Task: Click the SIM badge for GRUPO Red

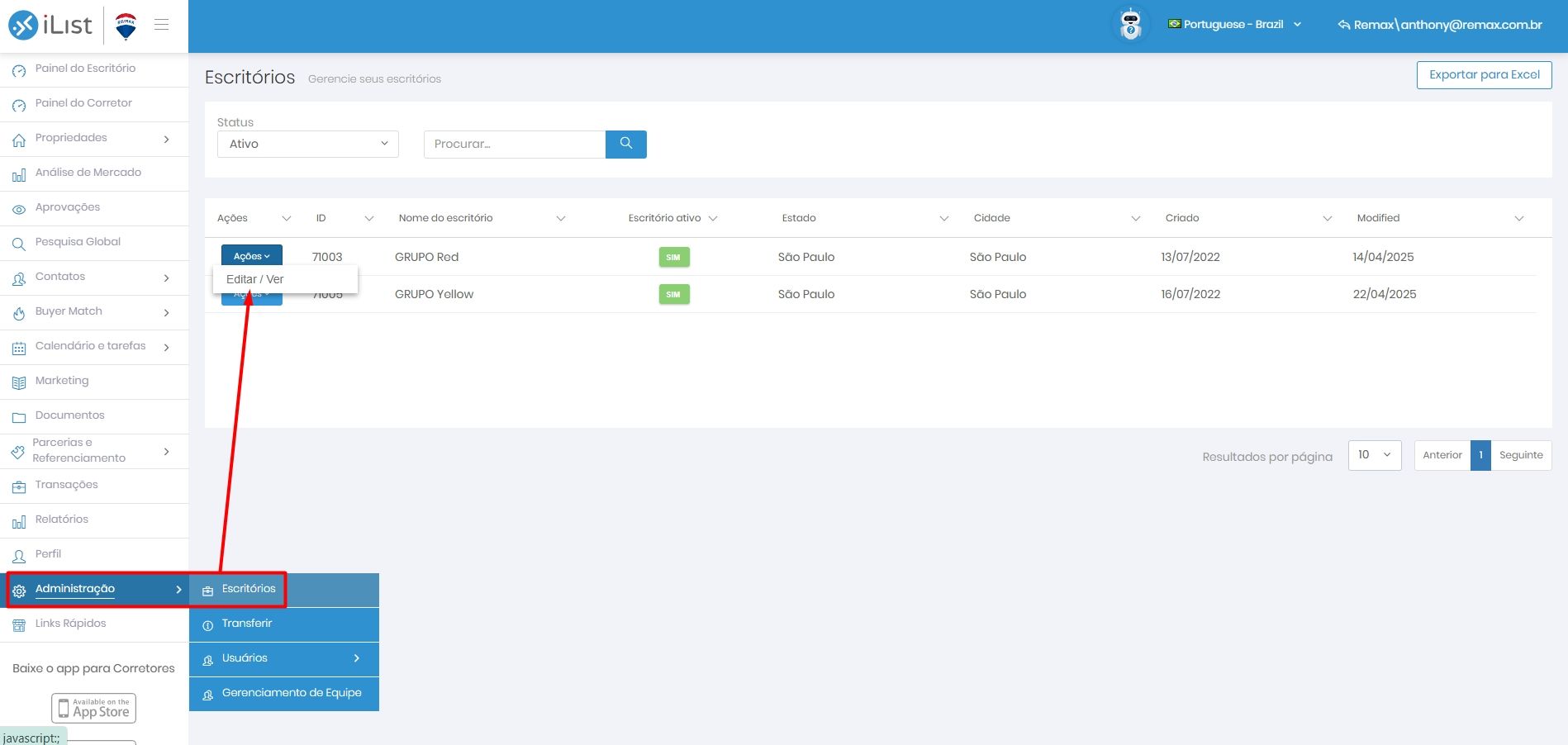Action: point(674,257)
